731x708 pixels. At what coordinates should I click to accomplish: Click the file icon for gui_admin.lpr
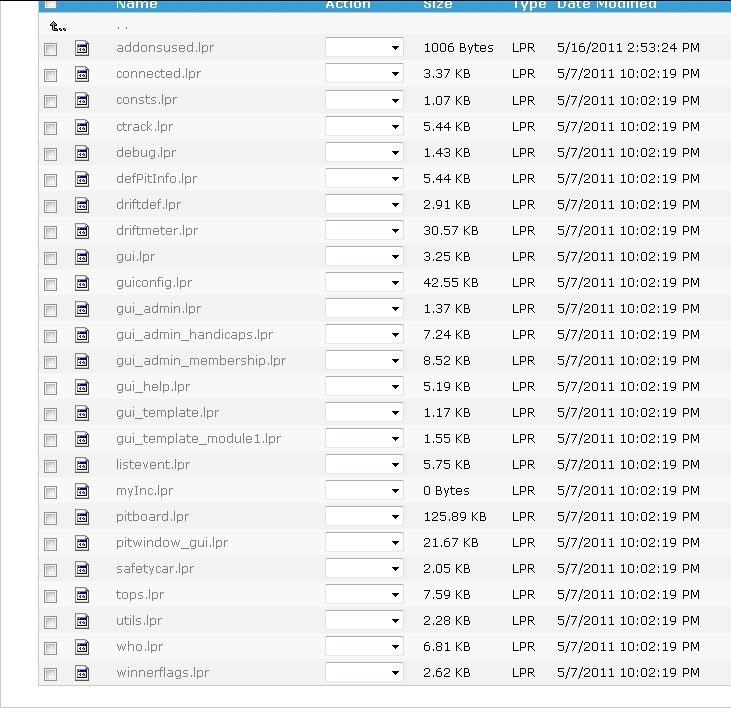(82, 309)
